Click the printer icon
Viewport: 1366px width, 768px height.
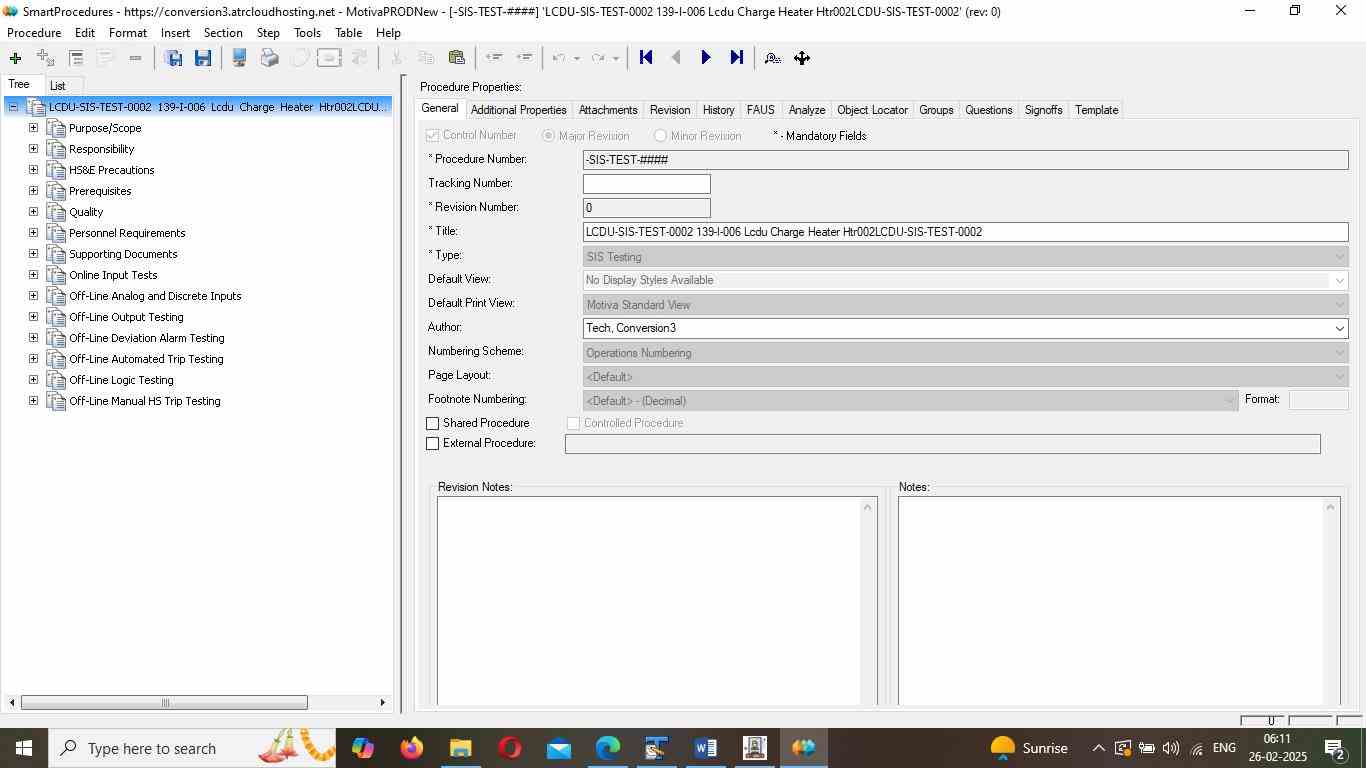pos(269,58)
